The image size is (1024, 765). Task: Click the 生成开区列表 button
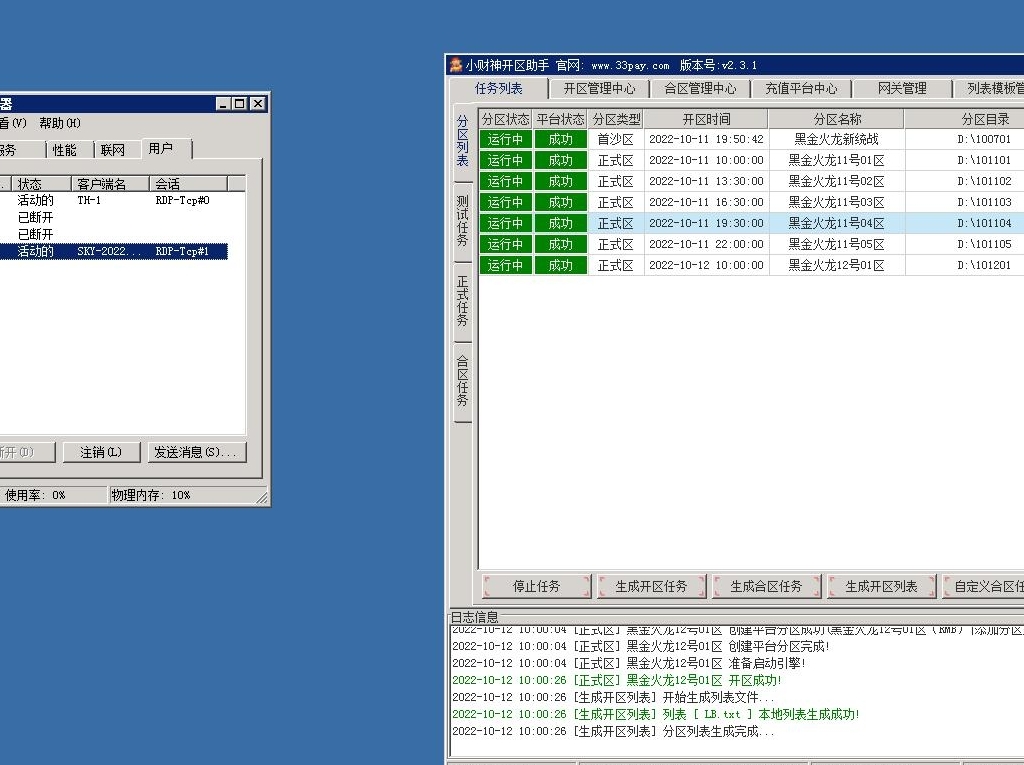pyautogui.click(x=881, y=587)
